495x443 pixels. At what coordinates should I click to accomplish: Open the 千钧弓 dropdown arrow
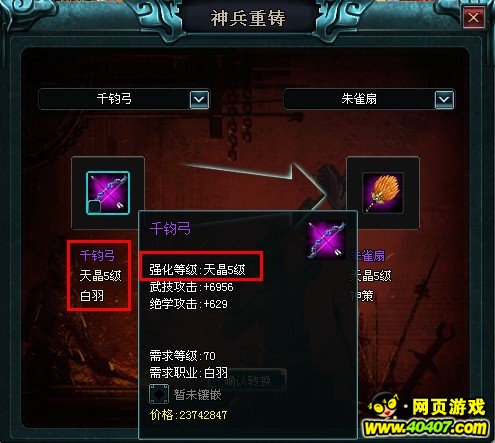click(x=199, y=99)
